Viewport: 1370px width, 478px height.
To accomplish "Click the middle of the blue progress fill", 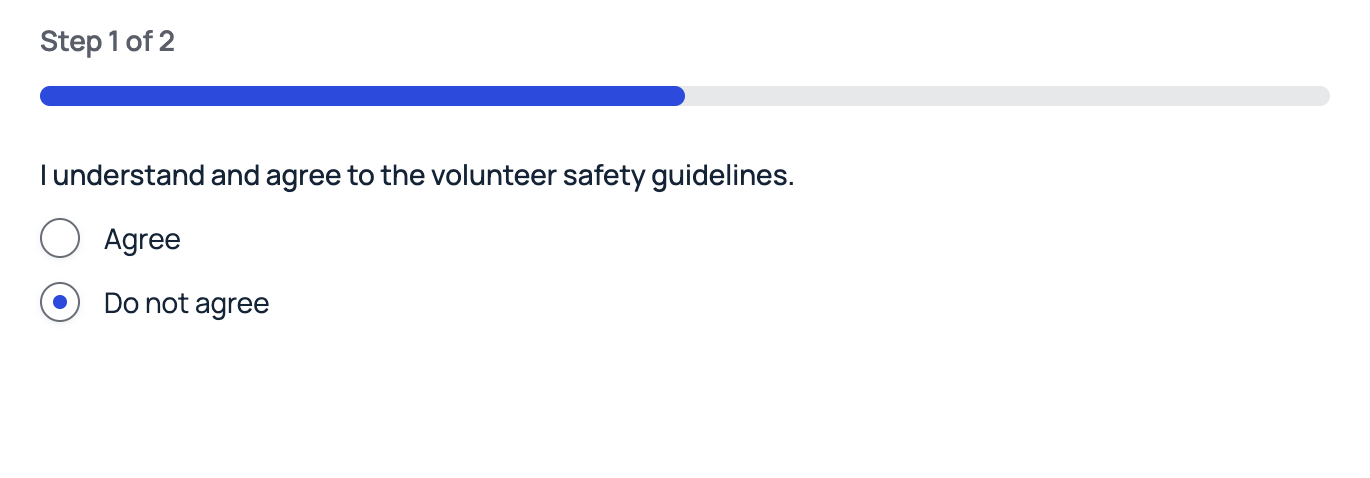I will (362, 96).
